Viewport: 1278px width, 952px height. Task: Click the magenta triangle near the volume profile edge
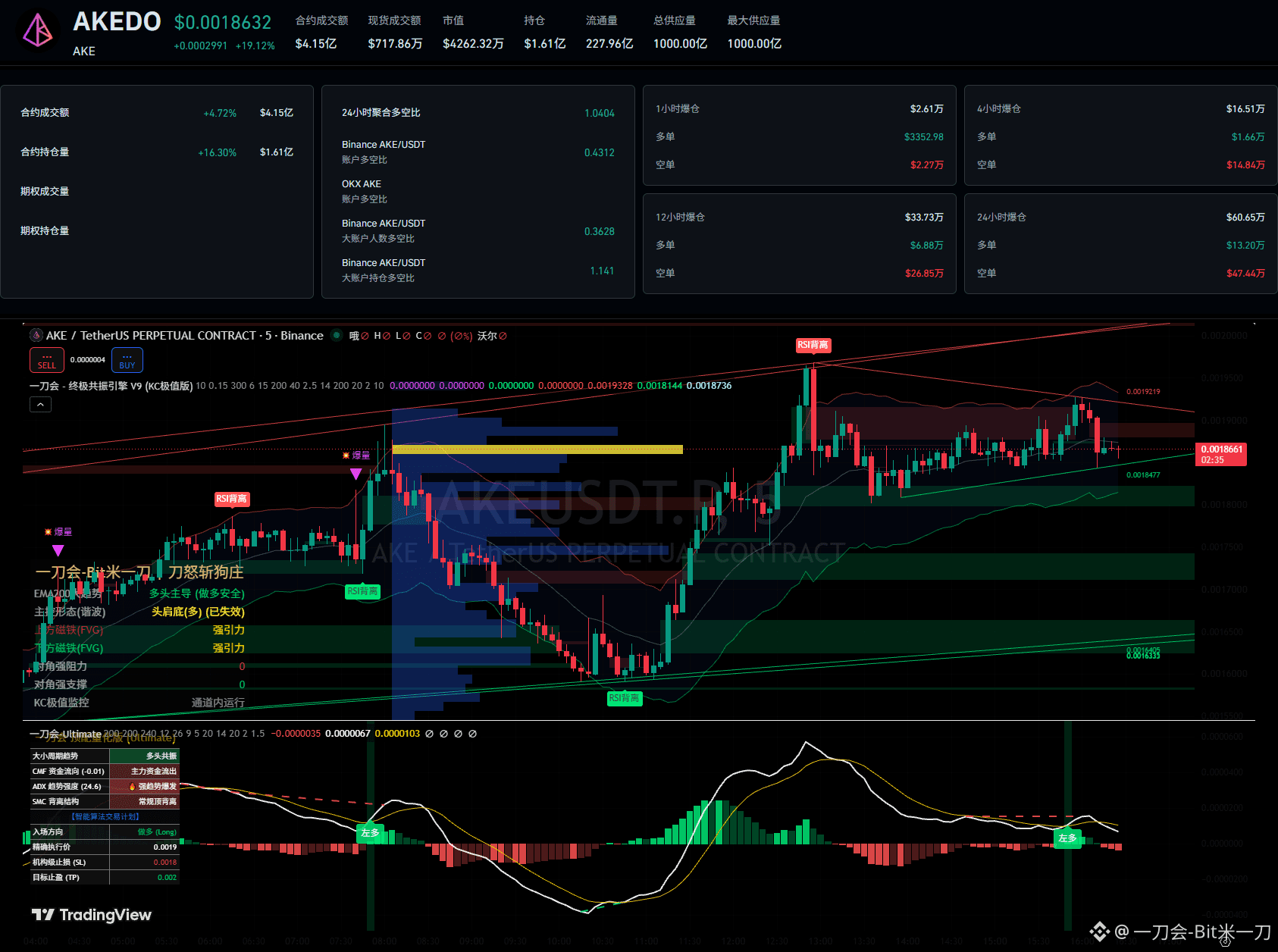pos(356,474)
